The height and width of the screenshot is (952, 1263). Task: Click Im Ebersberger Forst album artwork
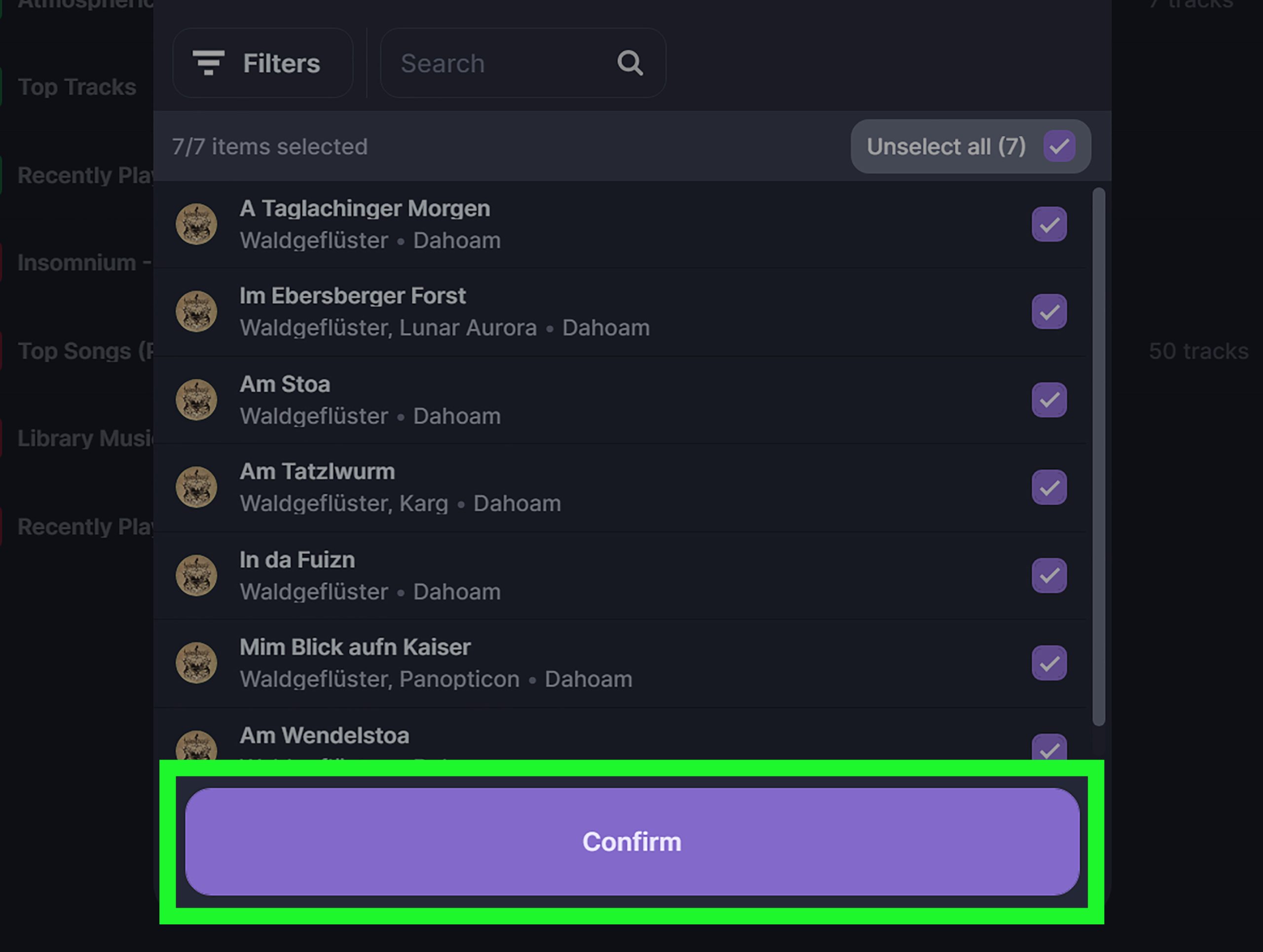pyautogui.click(x=196, y=312)
